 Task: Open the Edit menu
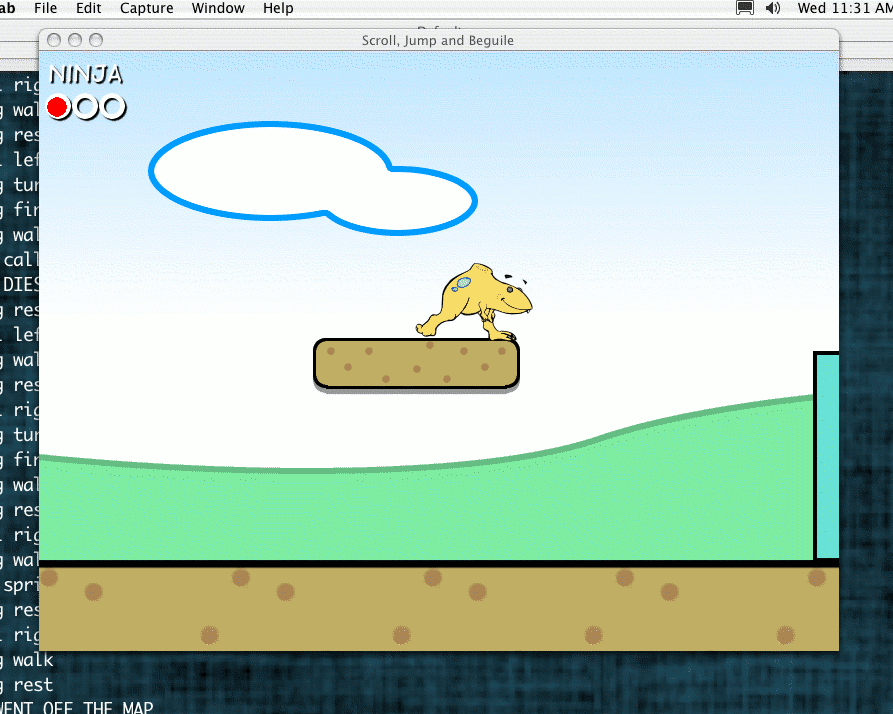tap(89, 8)
